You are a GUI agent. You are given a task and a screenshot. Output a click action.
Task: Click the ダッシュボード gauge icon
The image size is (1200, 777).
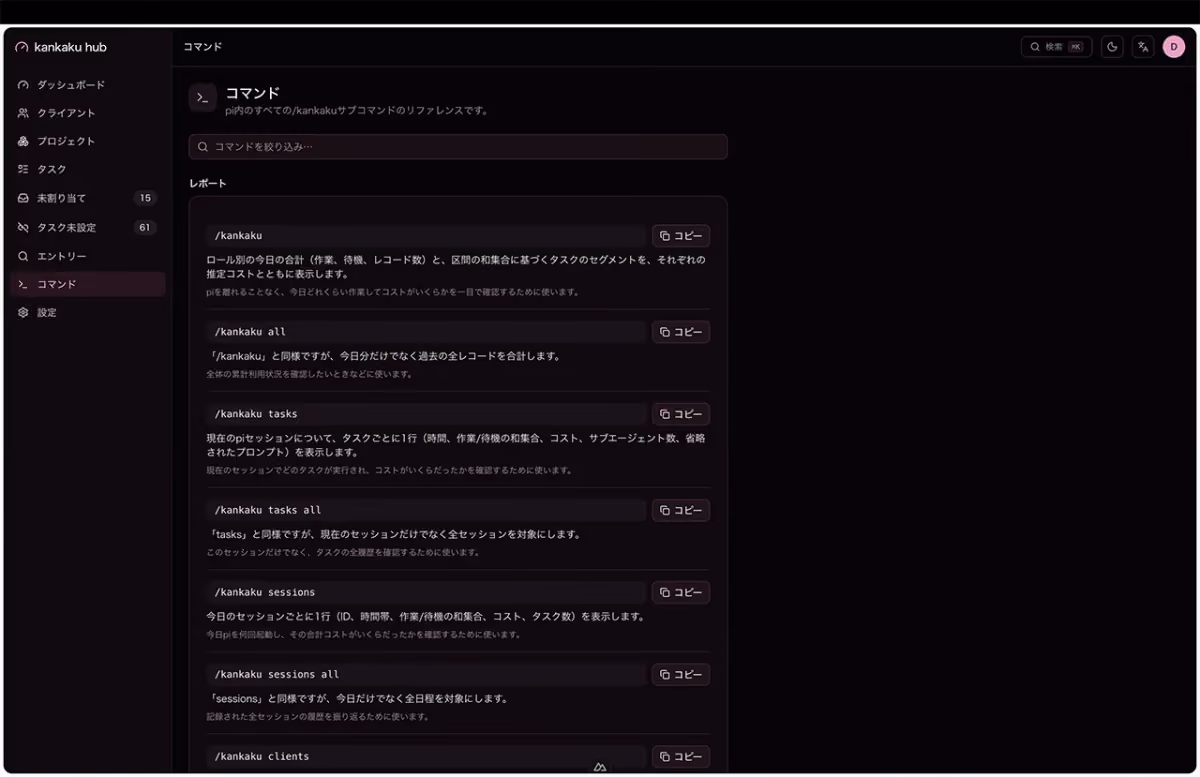[x=23, y=85]
